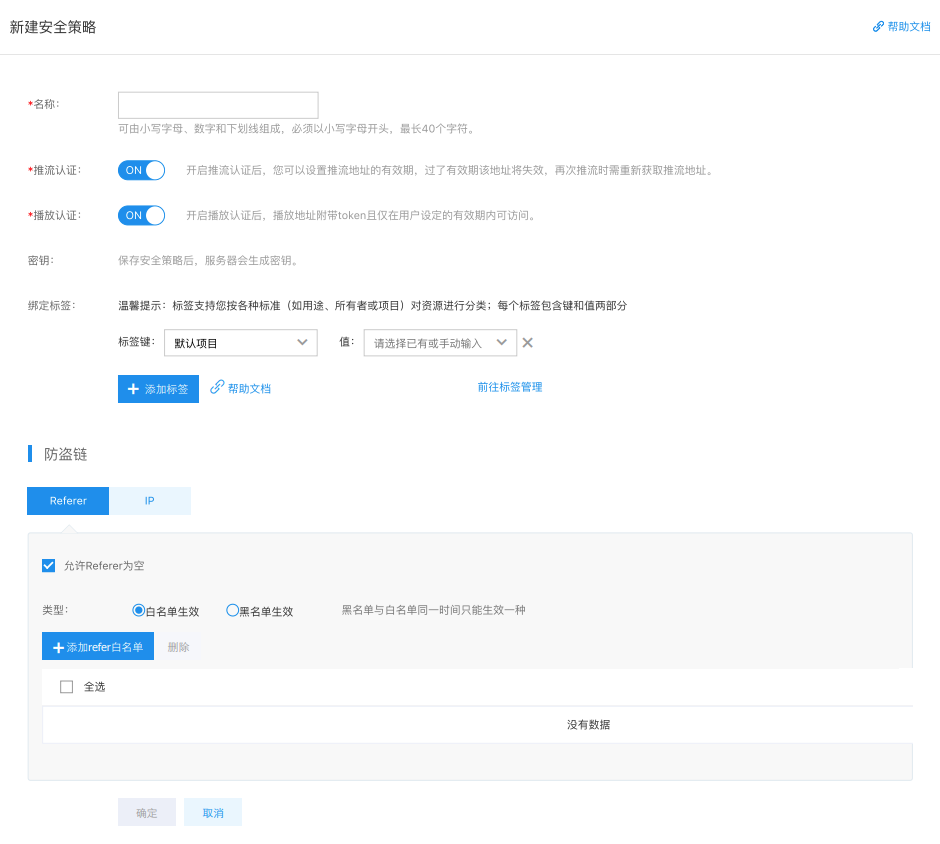This screenshot has height=844, width=940.
Task: Click the 黑名单与白名单同一时间只能生效一种 hint text
Action: tap(433, 610)
